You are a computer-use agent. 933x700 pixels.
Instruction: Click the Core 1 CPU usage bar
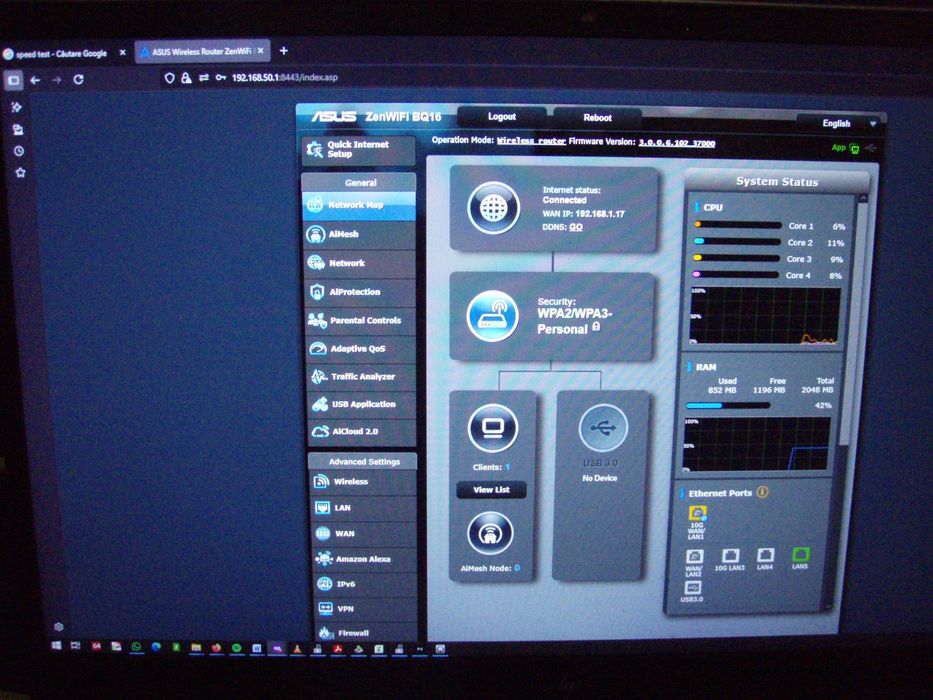[x=737, y=225]
